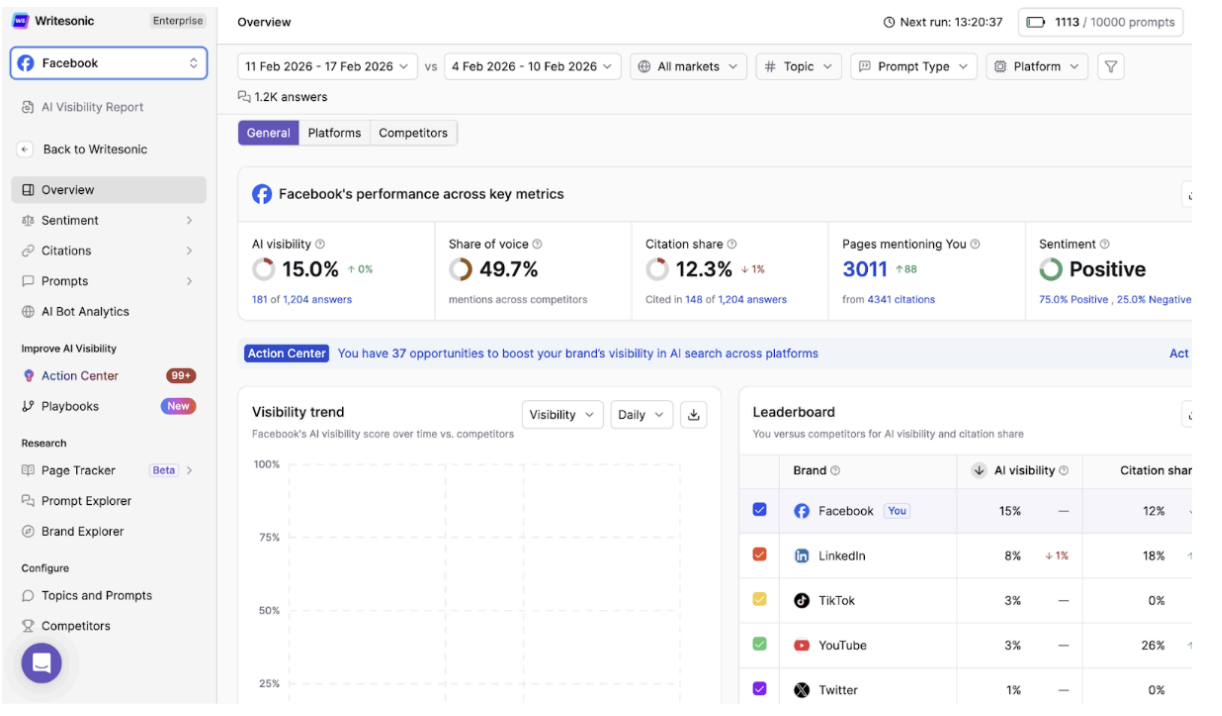Screen dimensions: 1222x716
Task: Expand the Prompt Type filter
Action: pyautogui.click(x=912, y=66)
